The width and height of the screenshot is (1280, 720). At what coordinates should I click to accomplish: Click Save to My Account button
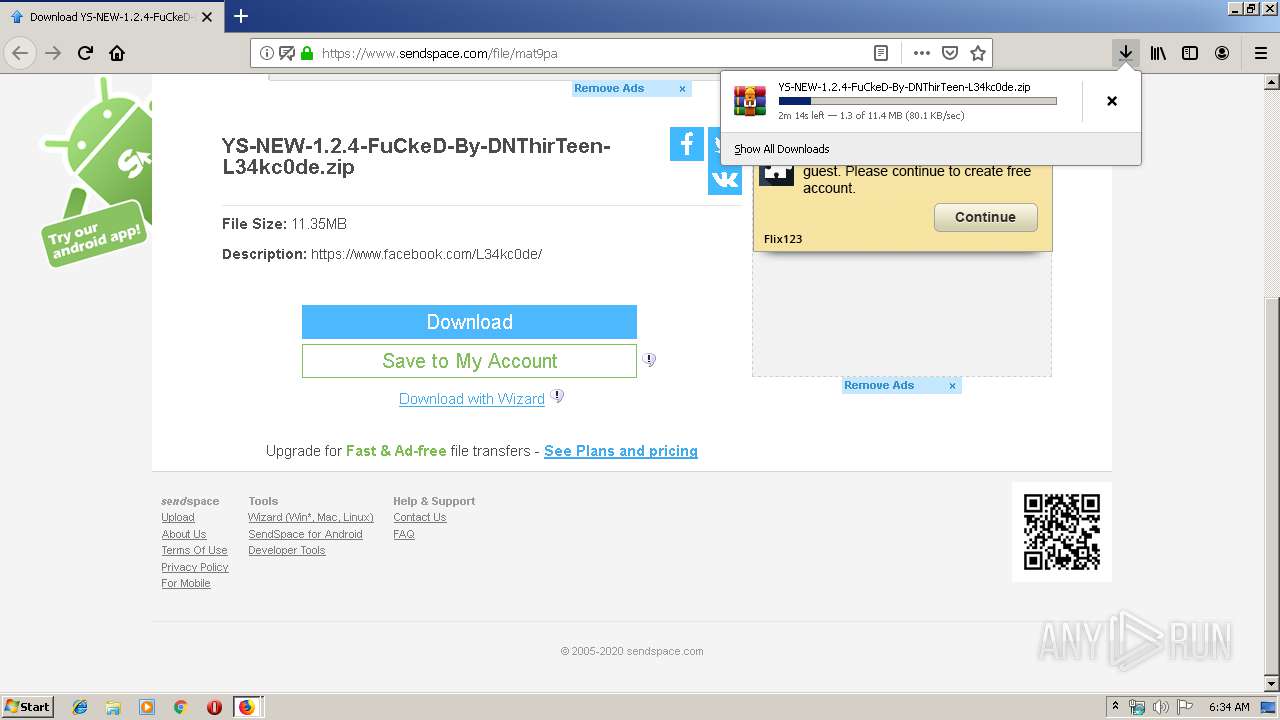point(469,361)
